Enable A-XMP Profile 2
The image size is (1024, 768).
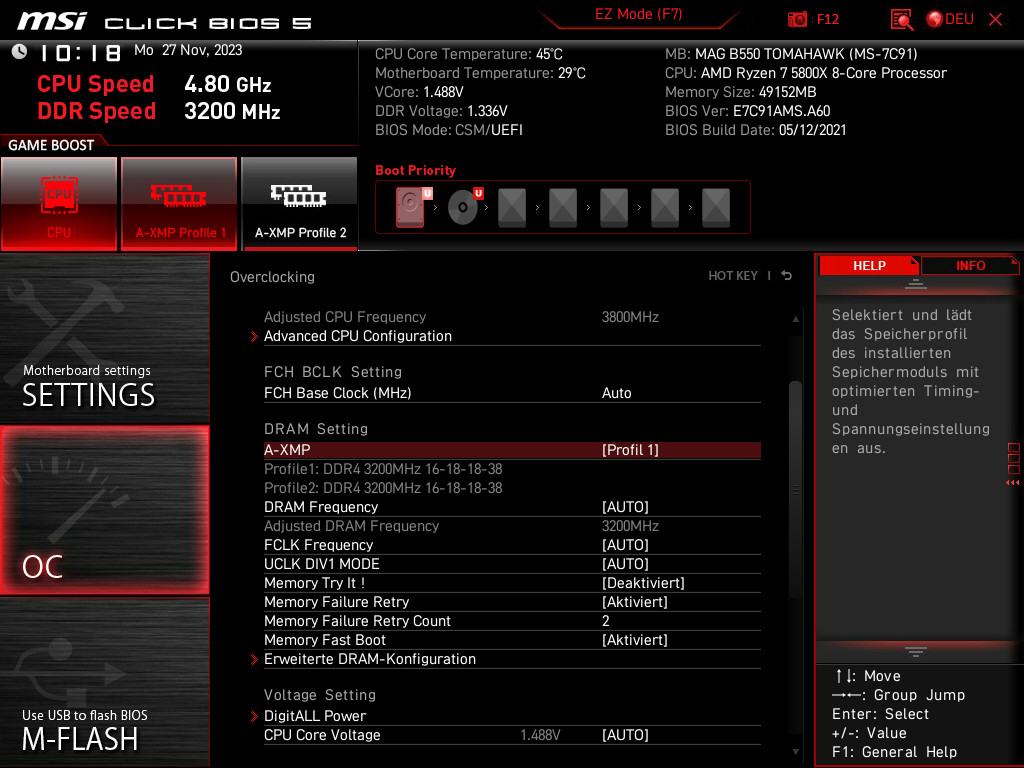click(300, 204)
